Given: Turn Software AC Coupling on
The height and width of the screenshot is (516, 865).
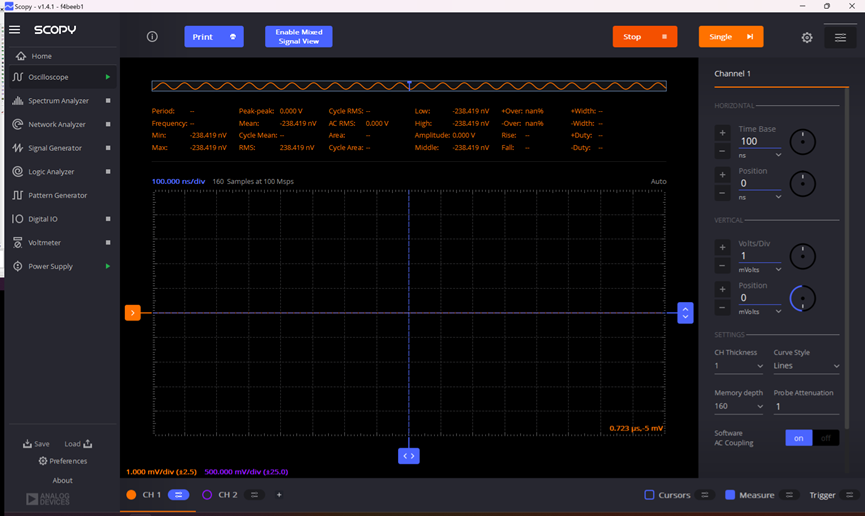Looking at the screenshot, I should 798,438.
